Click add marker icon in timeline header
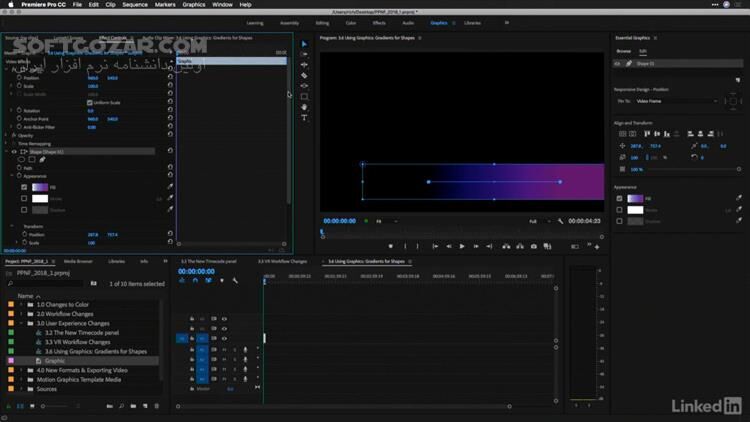This screenshot has width=750, height=422. 222,280
